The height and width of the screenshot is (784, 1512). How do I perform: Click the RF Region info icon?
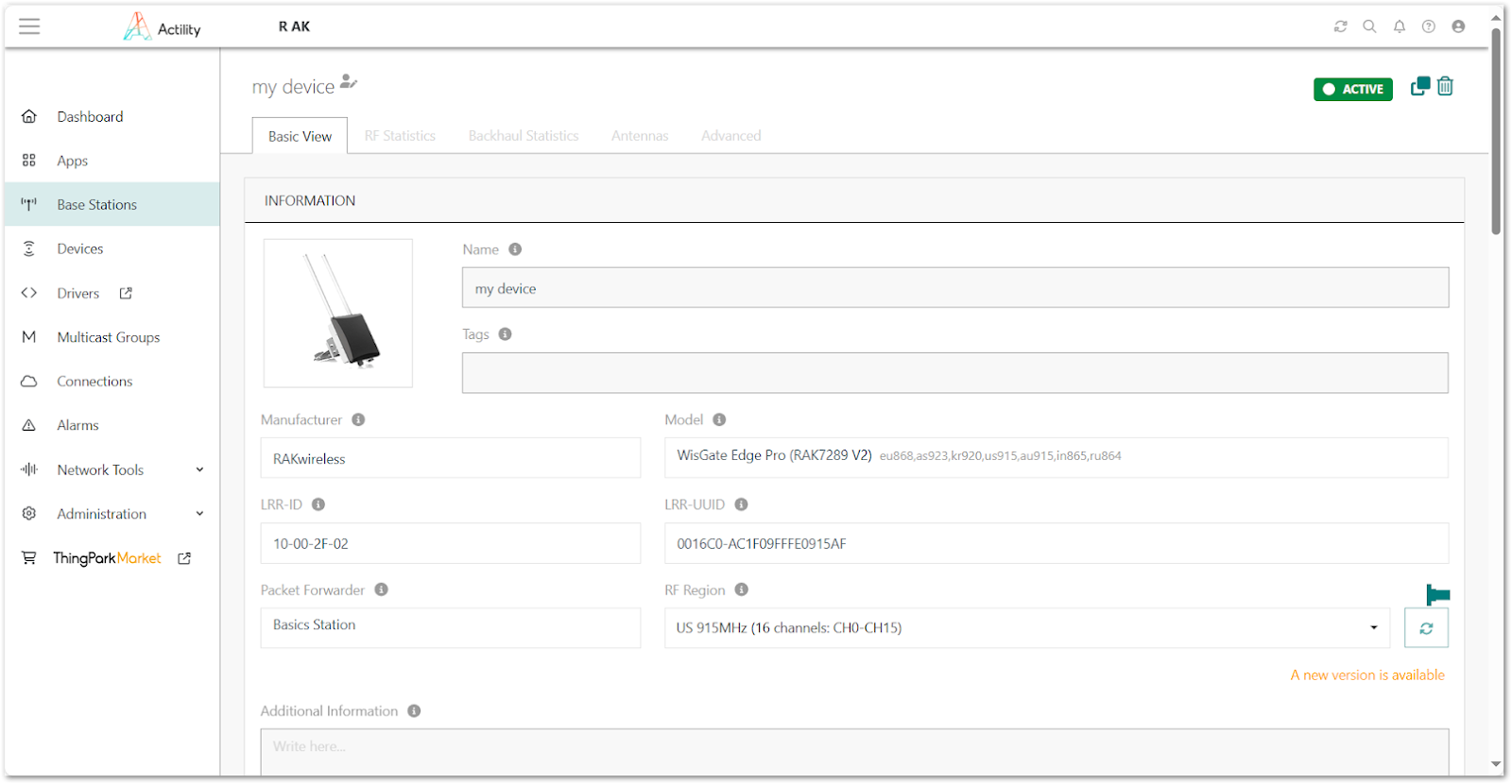click(742, 589)
